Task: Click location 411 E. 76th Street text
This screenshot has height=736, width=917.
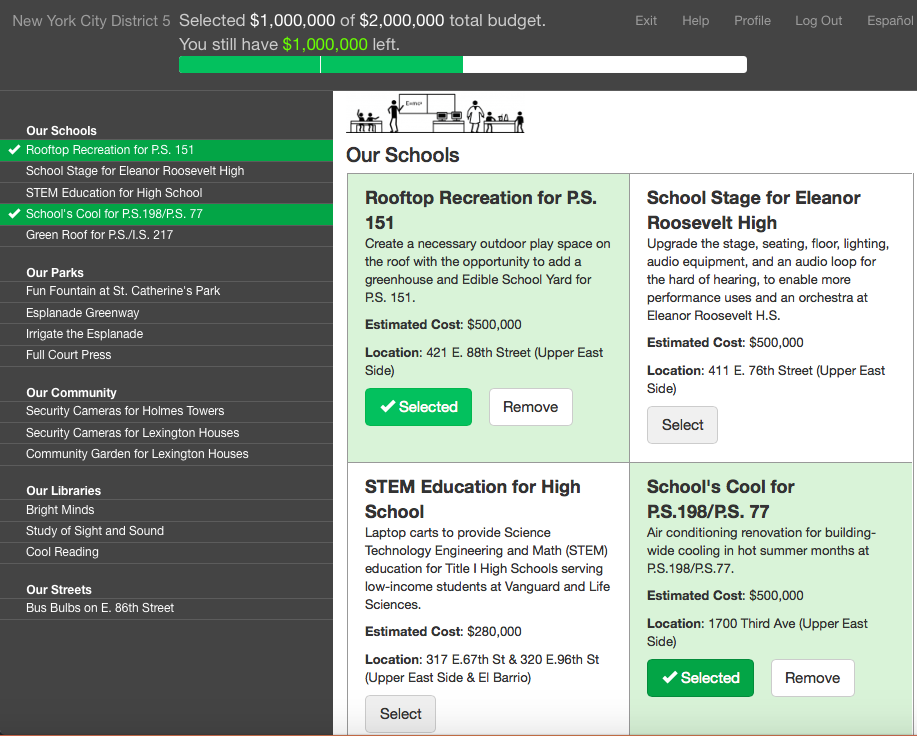Action: [766, 379]
